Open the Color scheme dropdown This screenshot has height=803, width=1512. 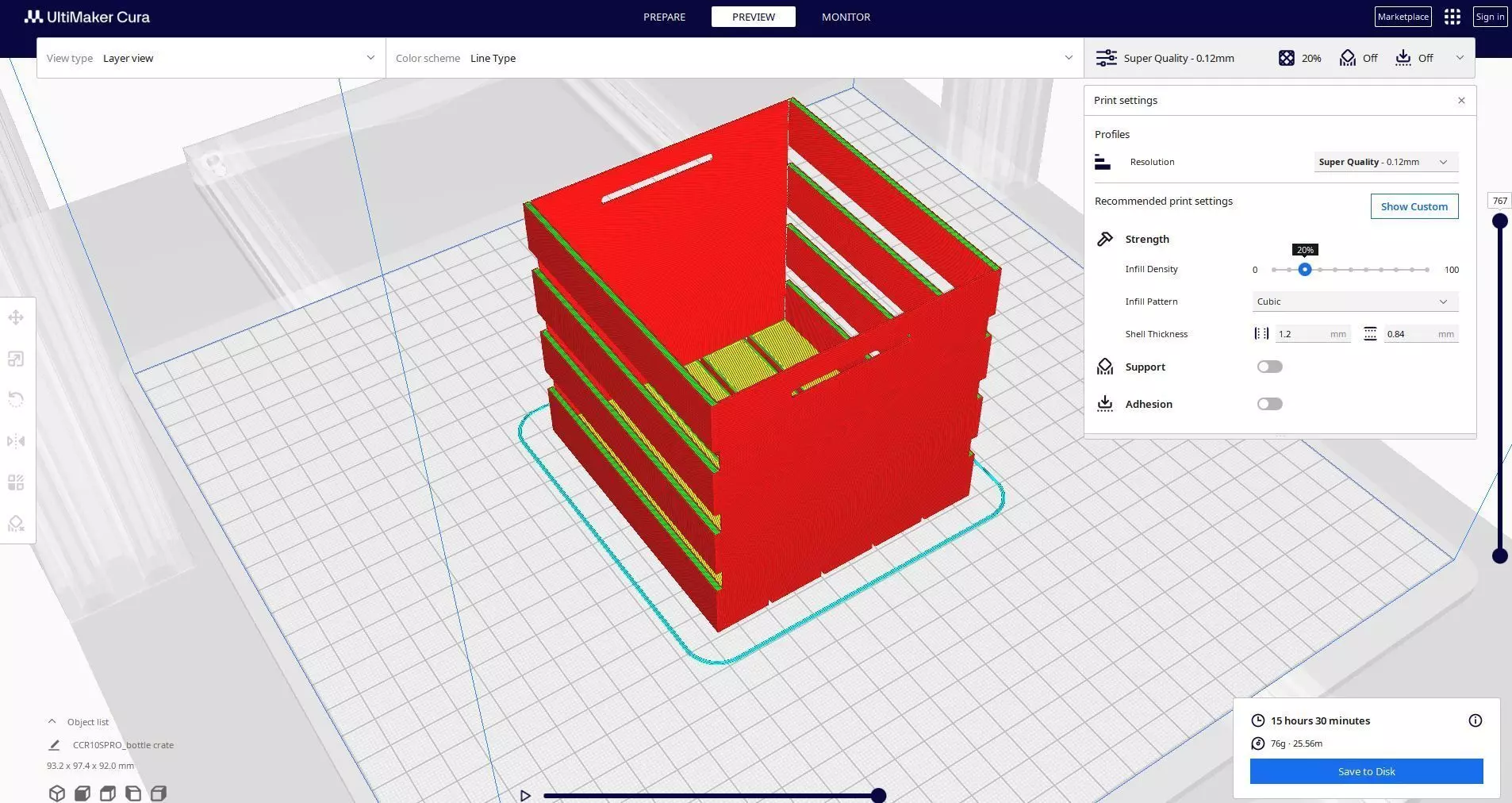click(735, 58)
